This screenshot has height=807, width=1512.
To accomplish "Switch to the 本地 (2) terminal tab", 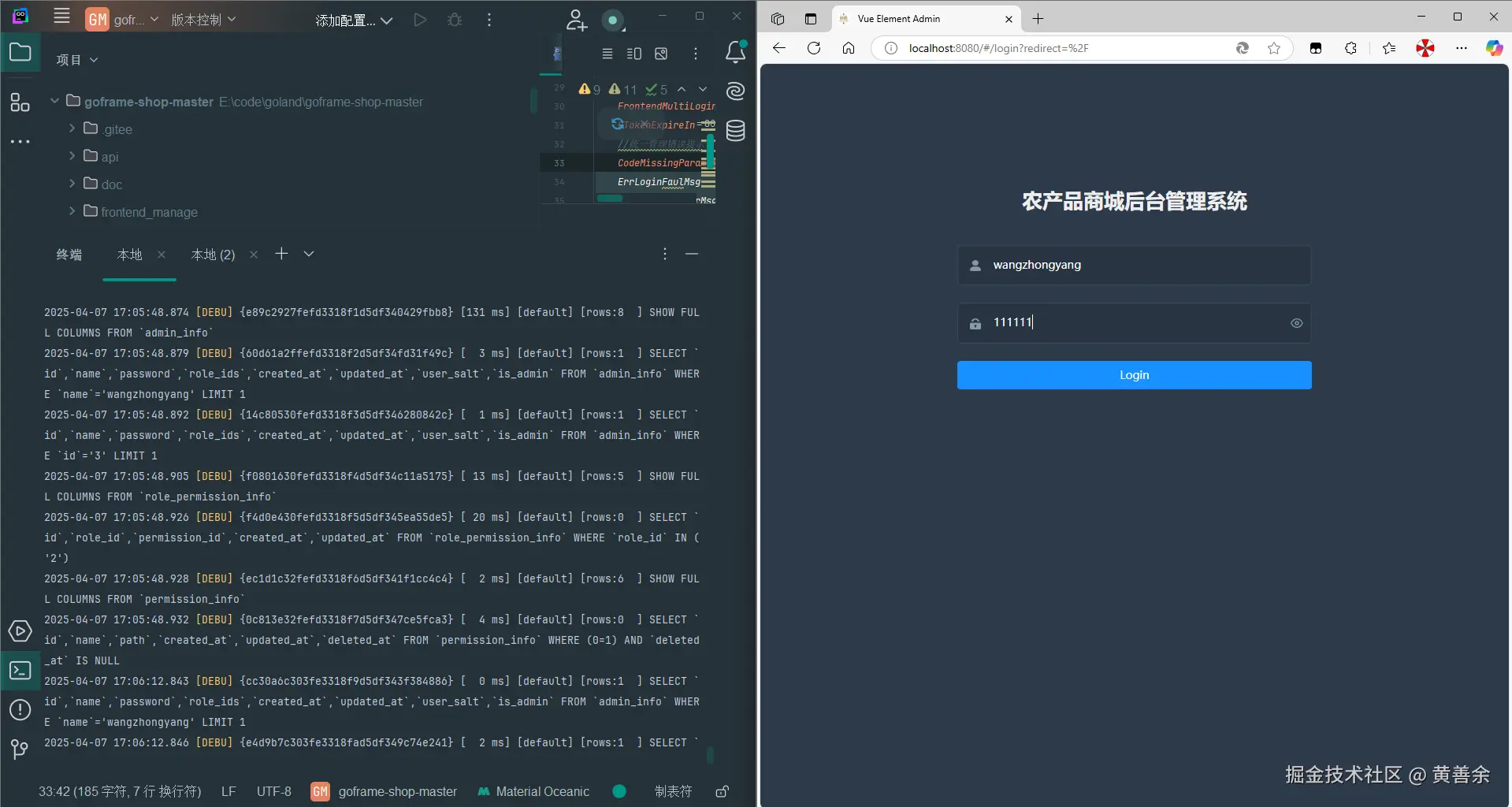I will click(x=213, y=255).
